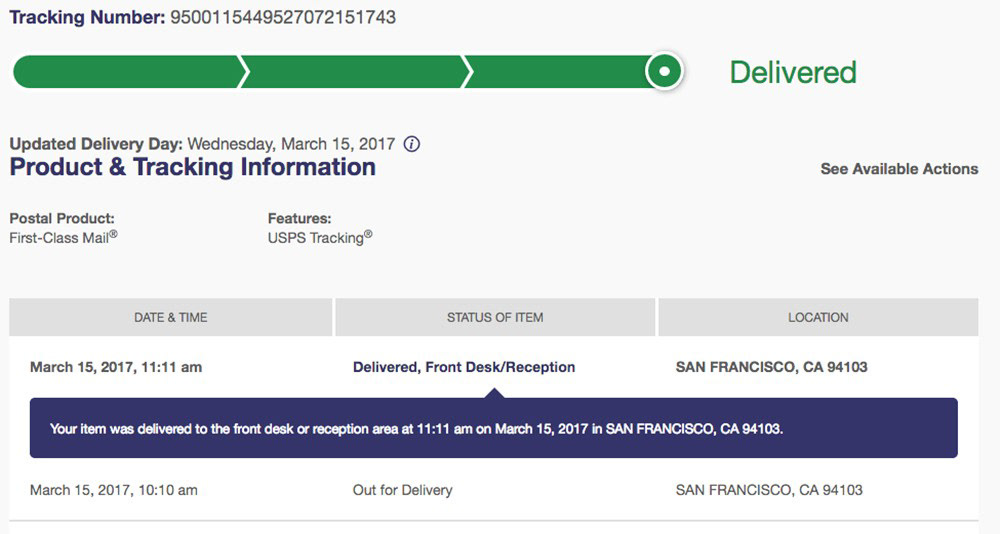Click the First-Class Mail postal product text
This screenshot has height=534, width=1000.
64,238
